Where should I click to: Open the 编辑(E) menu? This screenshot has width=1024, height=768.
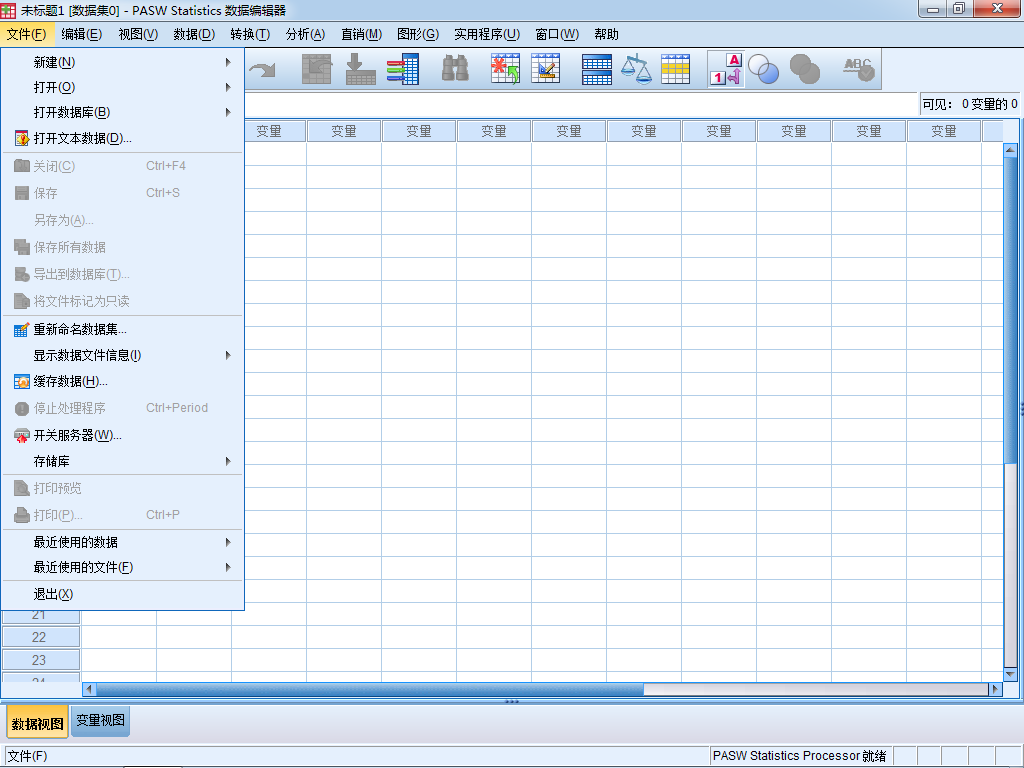[x=82, y=35]
